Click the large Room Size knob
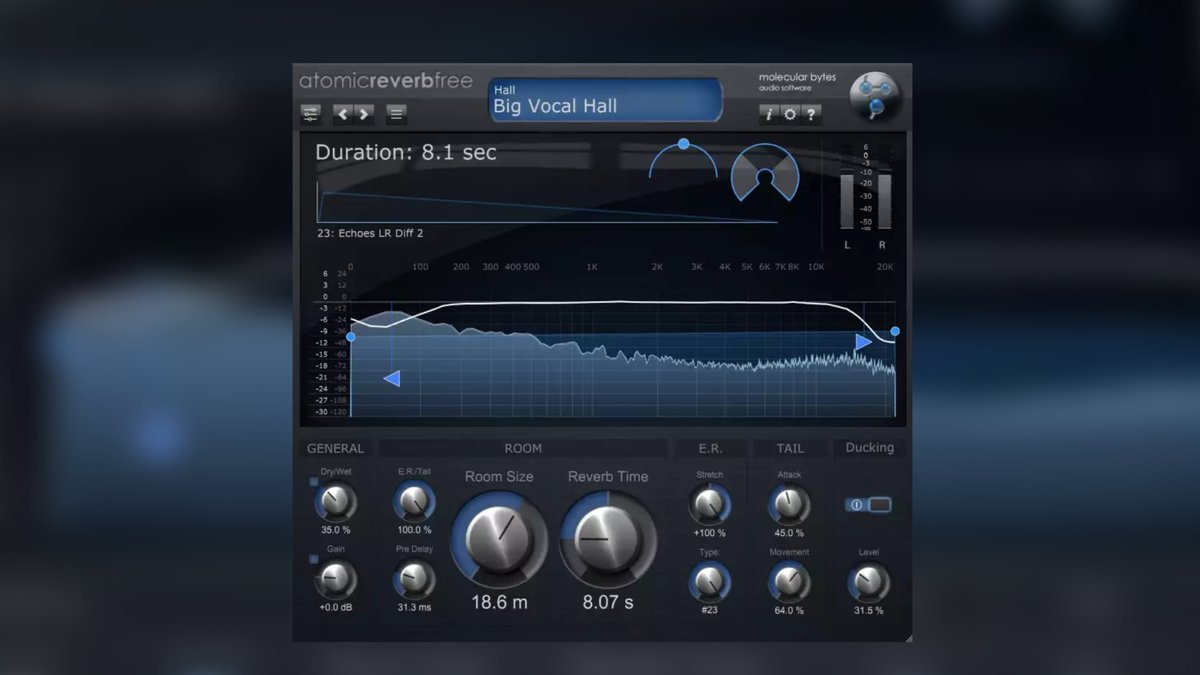1200x675 pixels. pyautogui.click(x=498, y=539)
